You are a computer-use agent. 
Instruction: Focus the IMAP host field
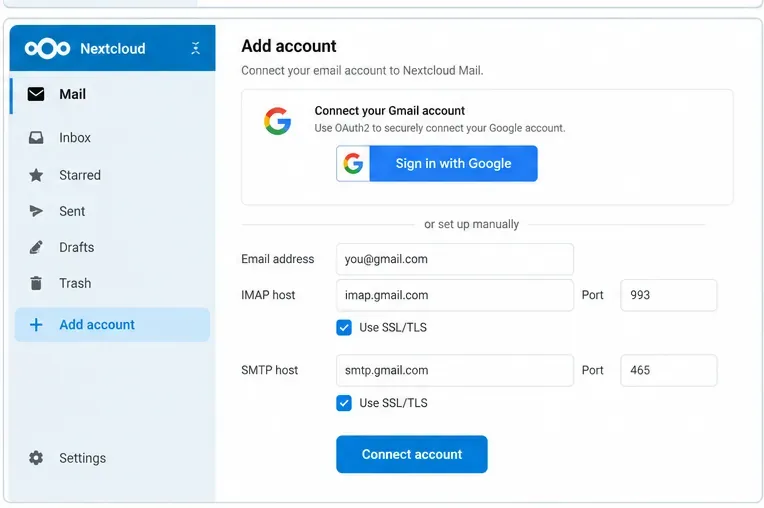455,295
